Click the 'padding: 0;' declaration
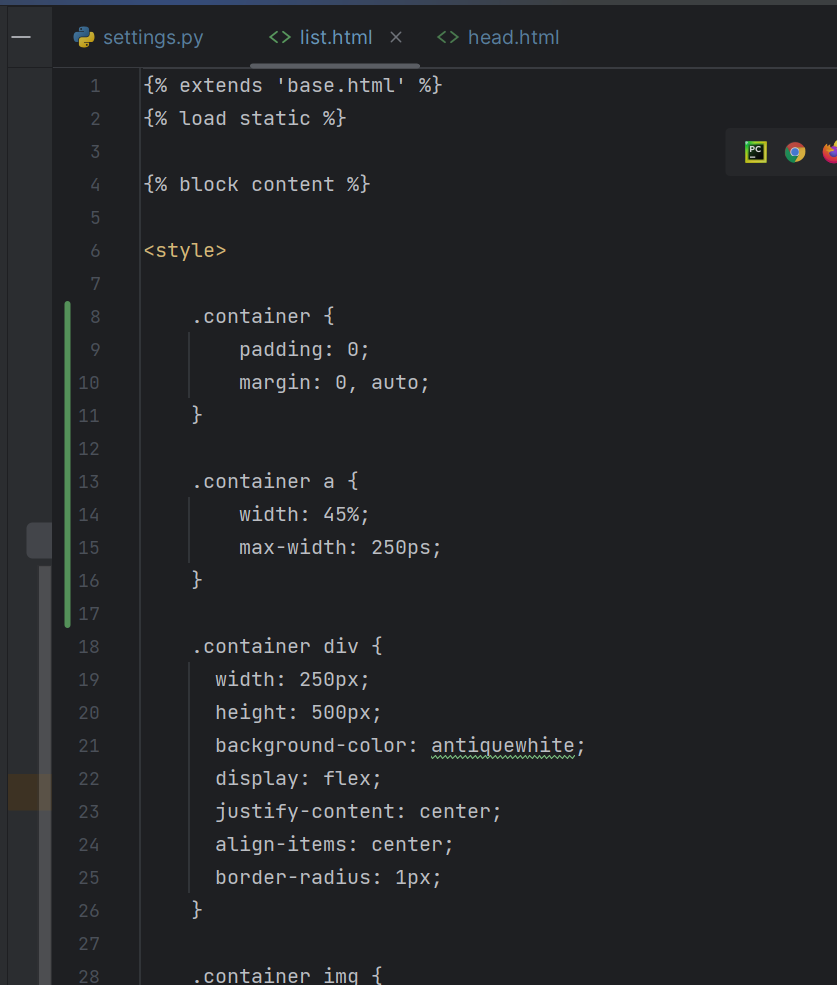Screen dimensions: 837x985 (x=304, y=350)
